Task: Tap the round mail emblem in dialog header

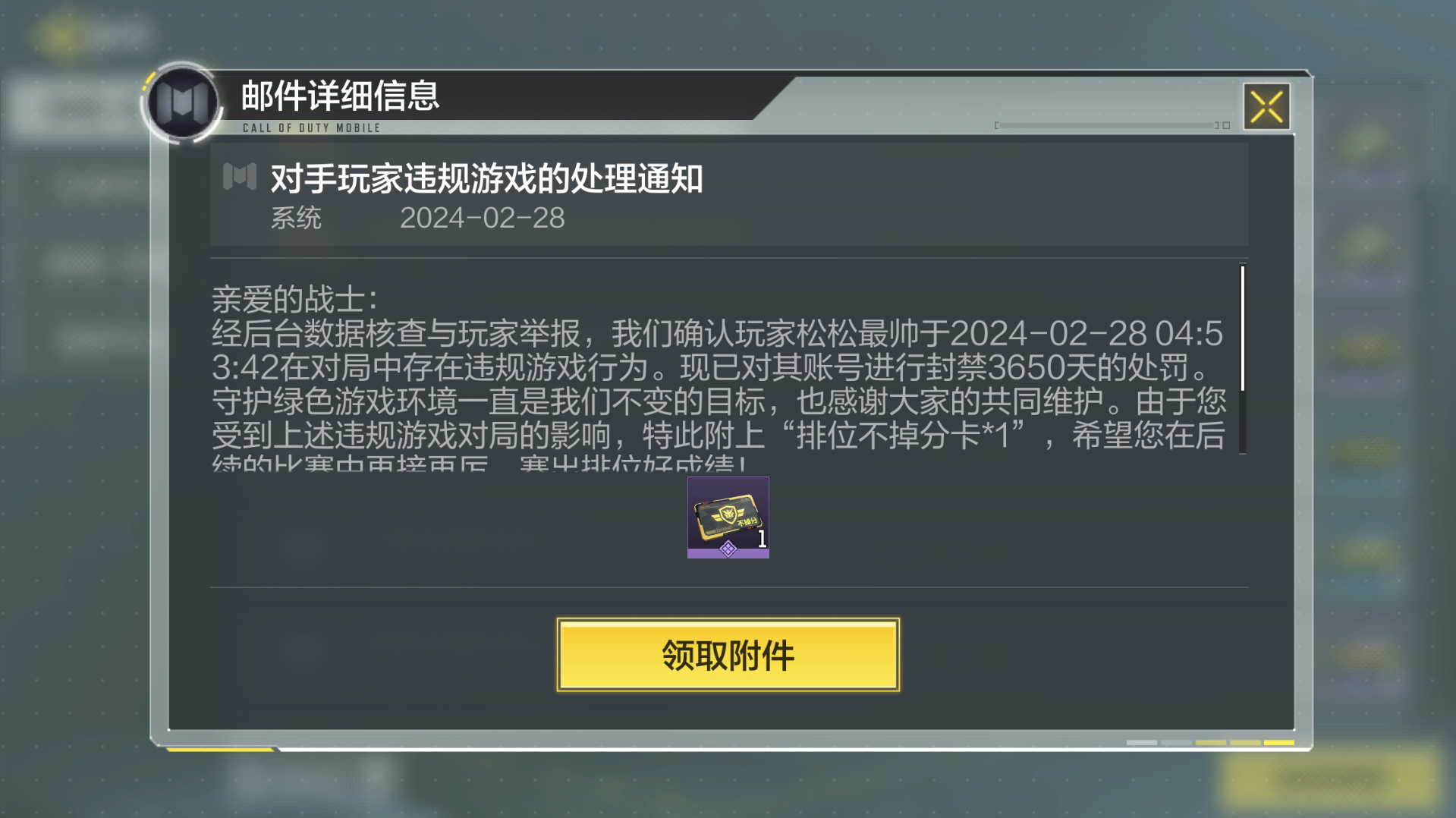Action: [x=182, y=102]
